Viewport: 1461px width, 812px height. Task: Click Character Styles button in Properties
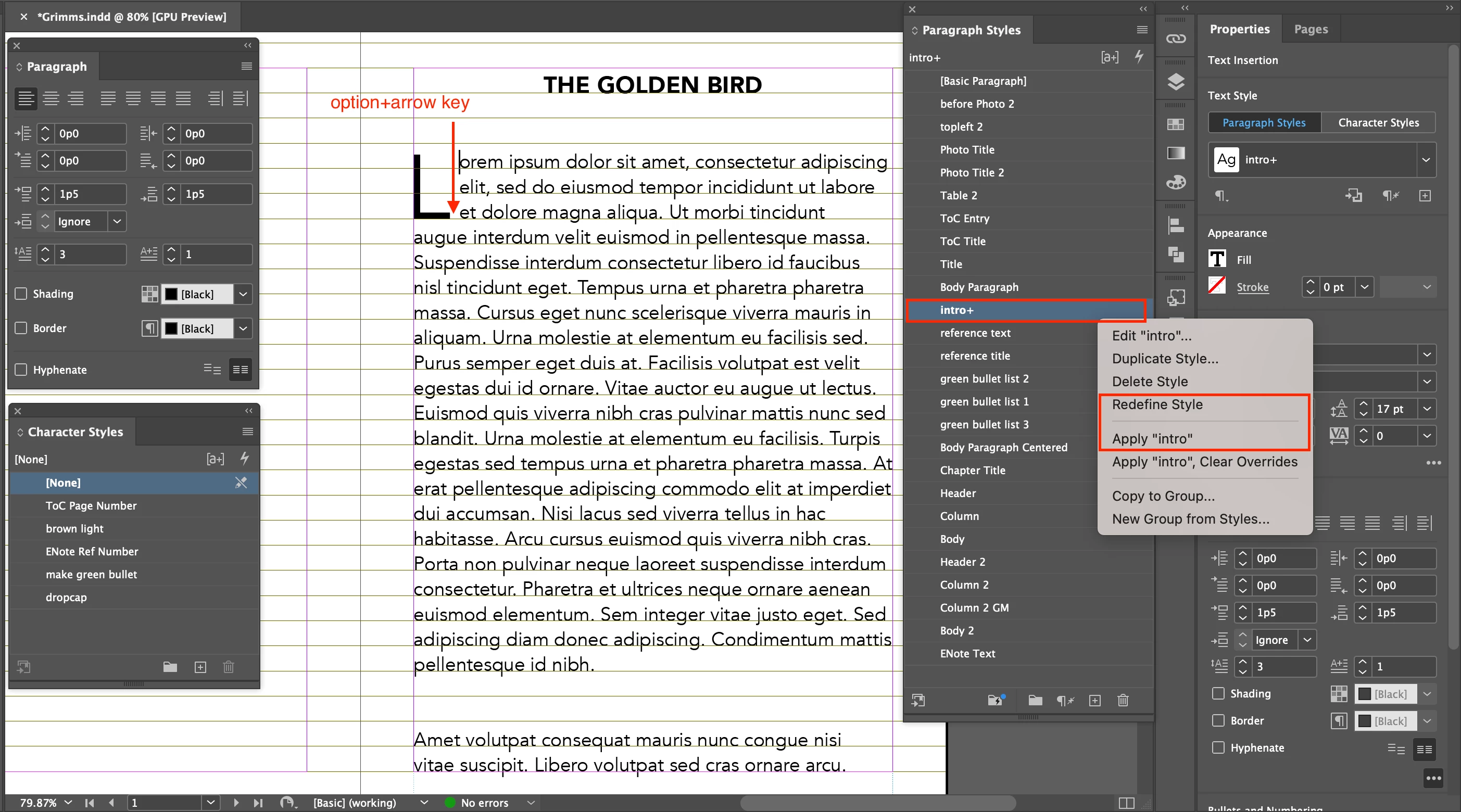pyautogui.click(x=1378, y=122)
